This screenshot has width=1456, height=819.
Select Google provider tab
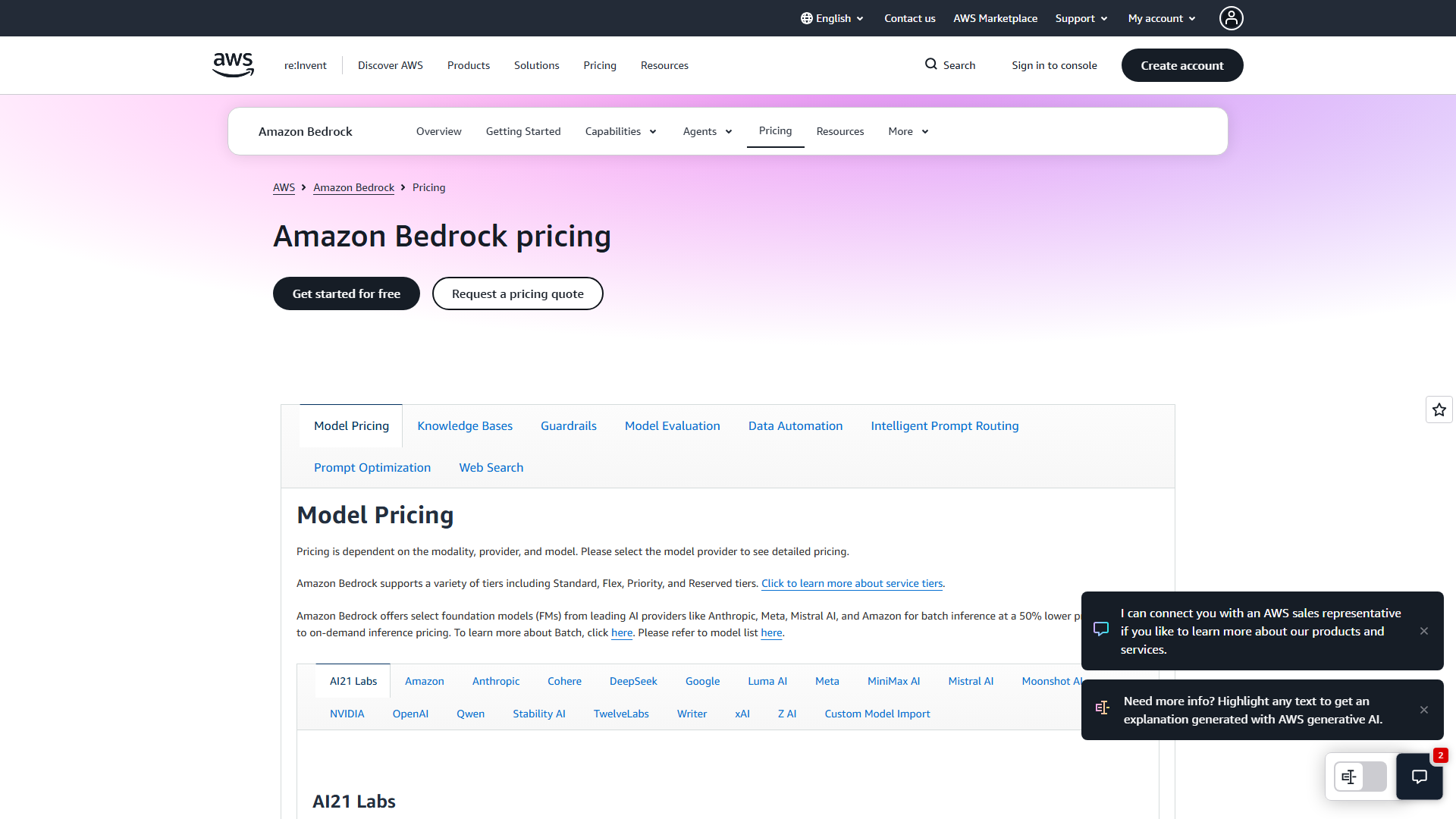click(x=702, y=681)
